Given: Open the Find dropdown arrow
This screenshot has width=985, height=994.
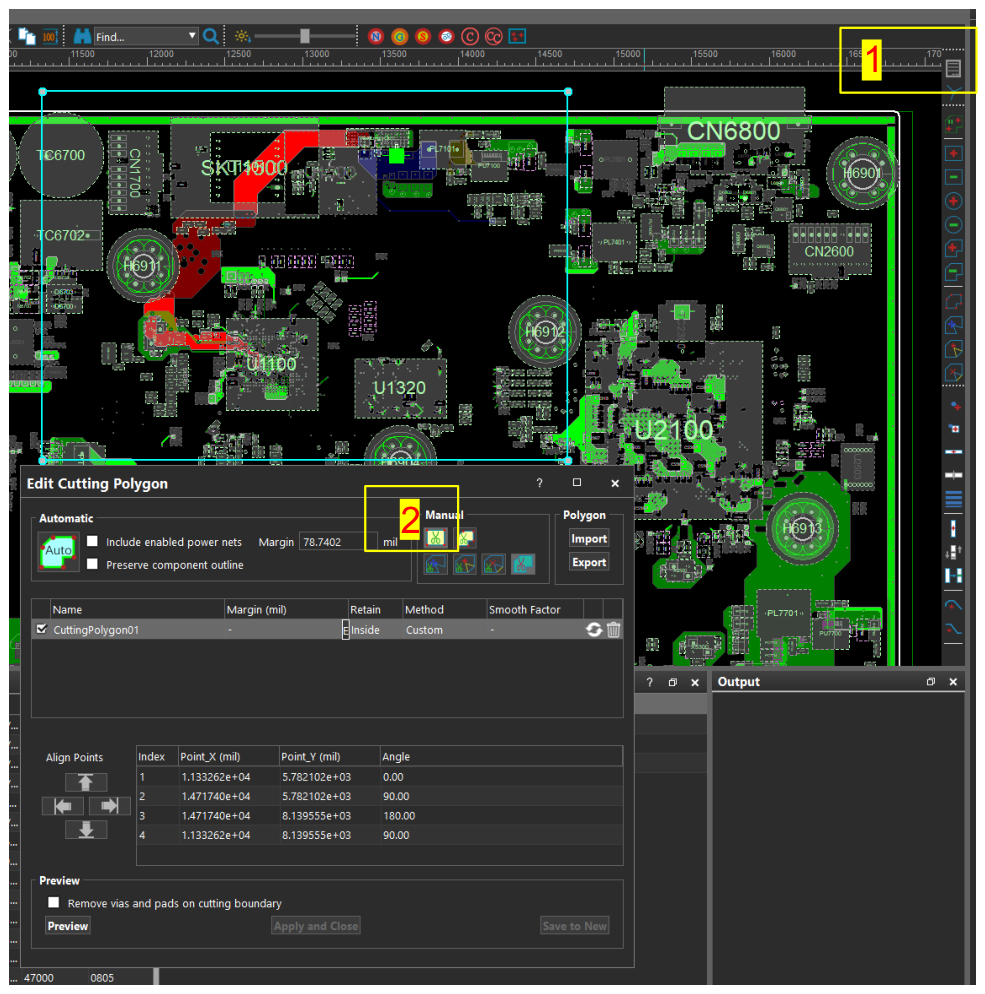Looking at the screenshot, I should pyautogui.click(x=191, y=36).
